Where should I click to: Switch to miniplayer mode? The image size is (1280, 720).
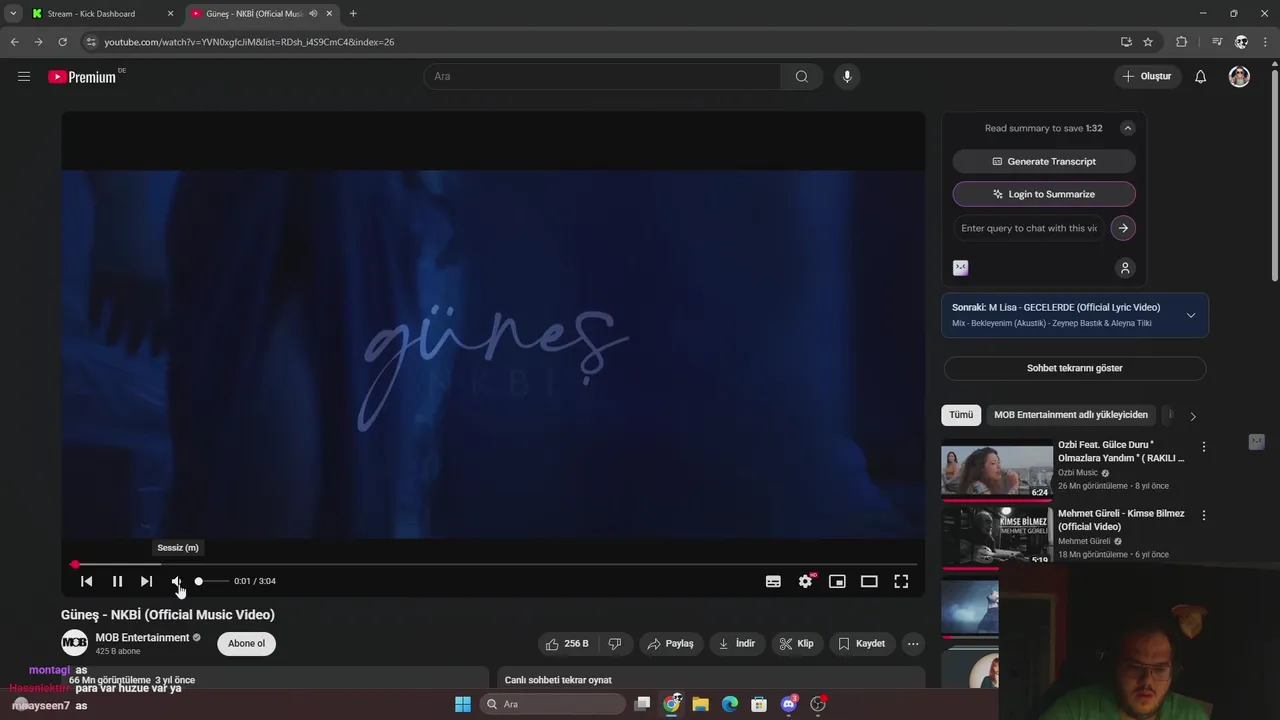(x=837, y=581)
